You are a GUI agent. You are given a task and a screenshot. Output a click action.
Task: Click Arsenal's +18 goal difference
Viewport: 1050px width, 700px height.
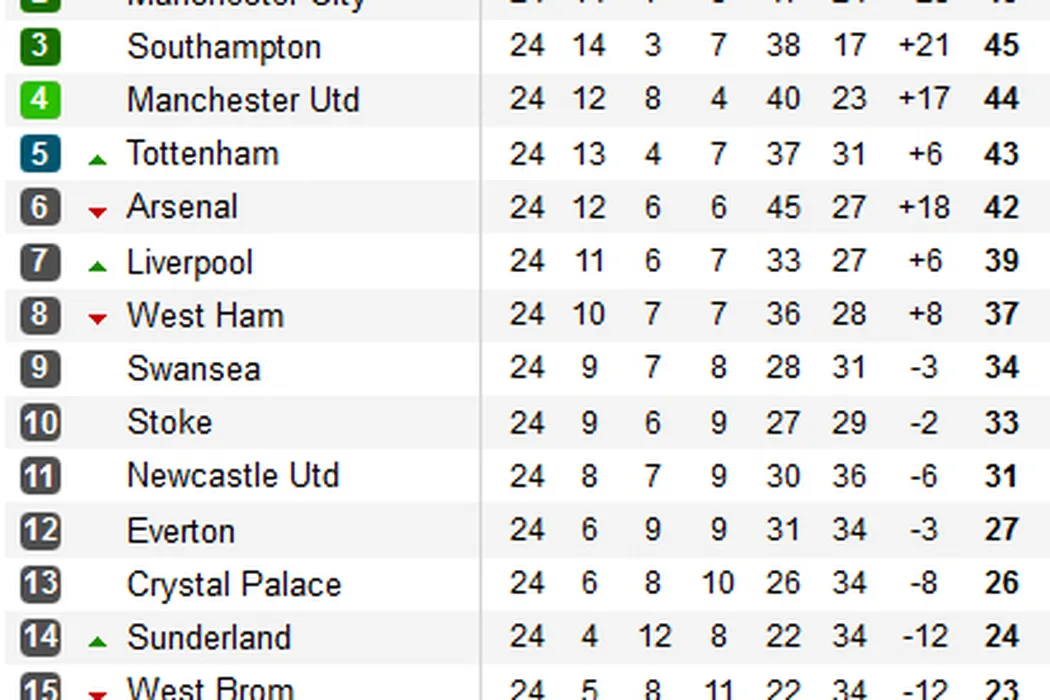(x=923, y=207)
